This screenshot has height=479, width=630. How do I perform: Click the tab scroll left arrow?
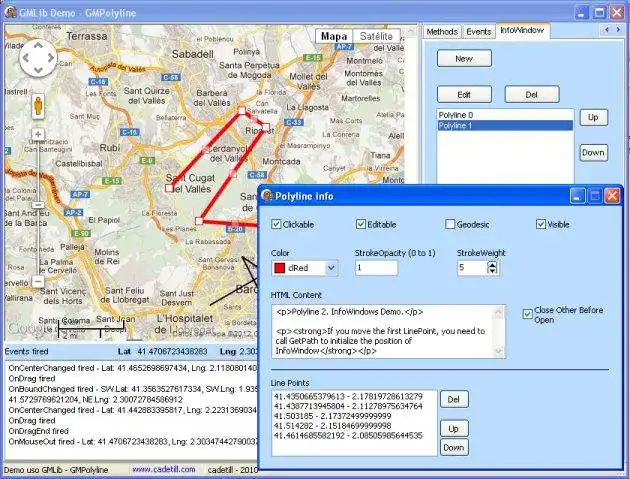tap(607, 30)
